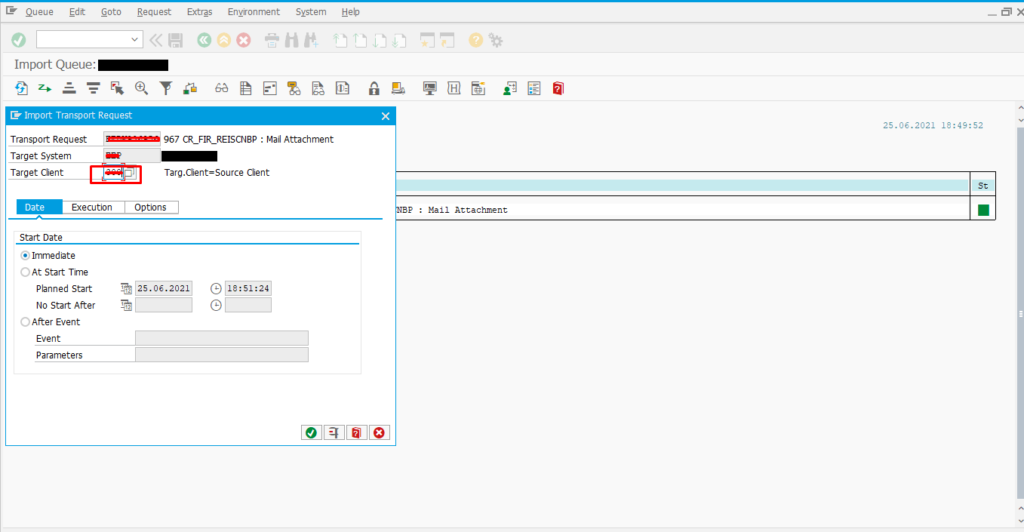Screen dimensions: 1024x532
Task: Click the Print icon
Action: tap(272, 40)
